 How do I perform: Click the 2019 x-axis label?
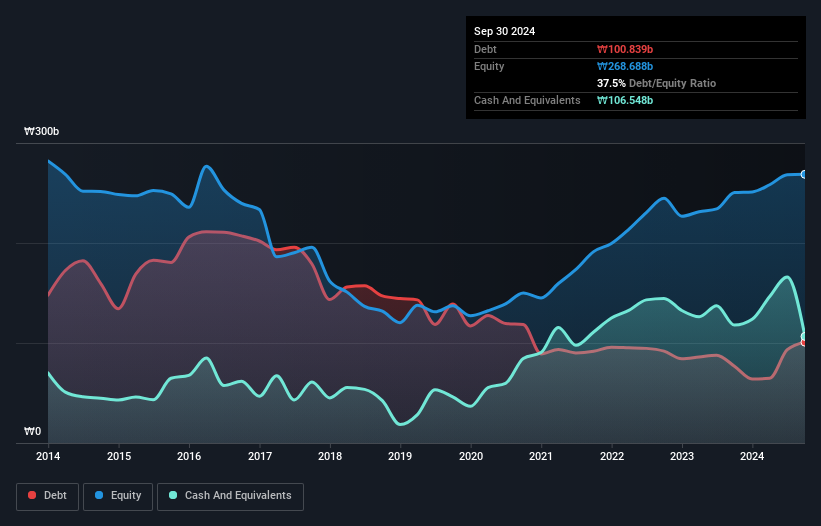click(400, 456)
